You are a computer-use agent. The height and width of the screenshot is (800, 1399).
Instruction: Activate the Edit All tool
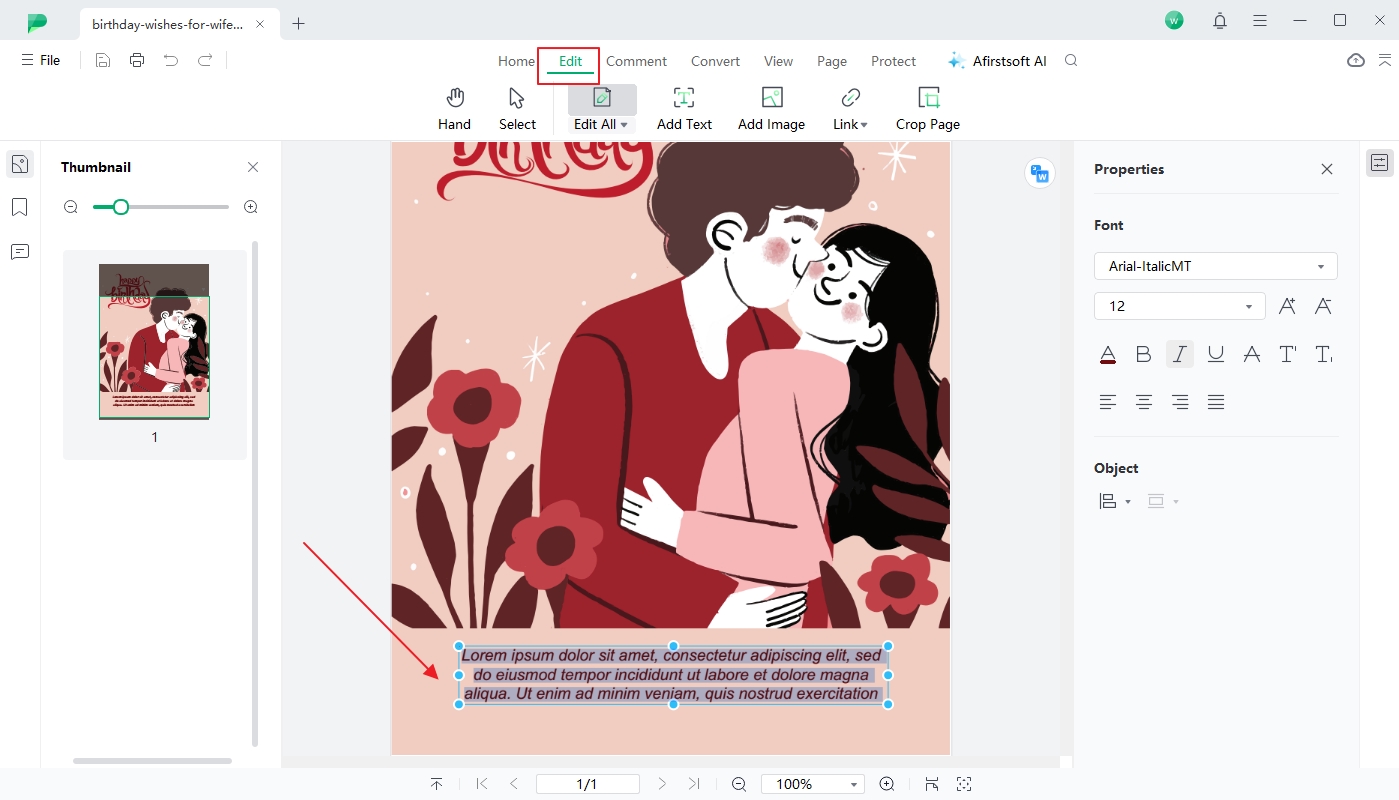602,109
